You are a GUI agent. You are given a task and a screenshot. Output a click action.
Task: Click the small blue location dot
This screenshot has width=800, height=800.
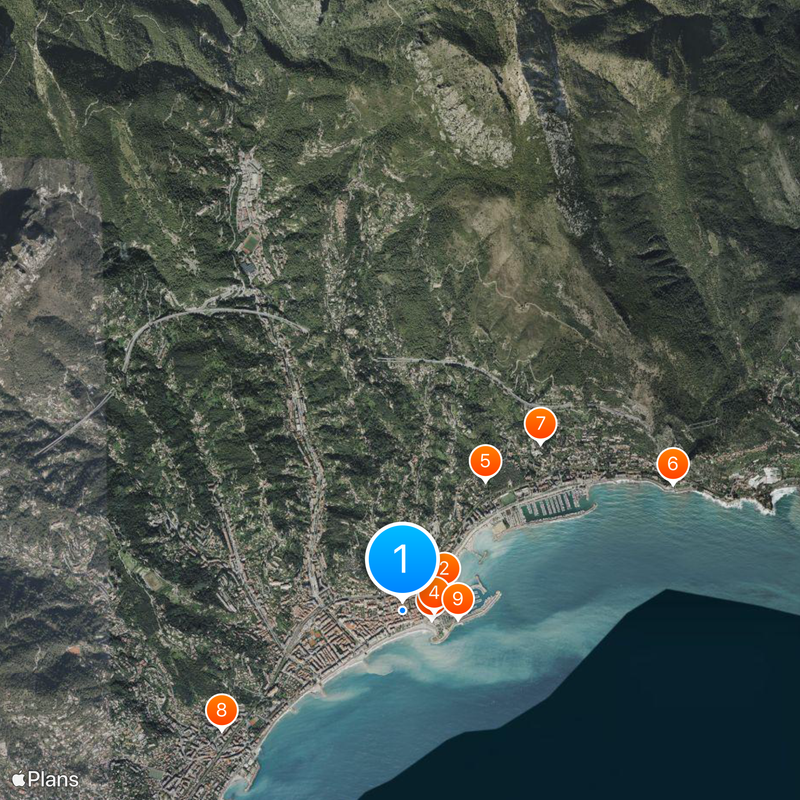(x=401, y=608)
